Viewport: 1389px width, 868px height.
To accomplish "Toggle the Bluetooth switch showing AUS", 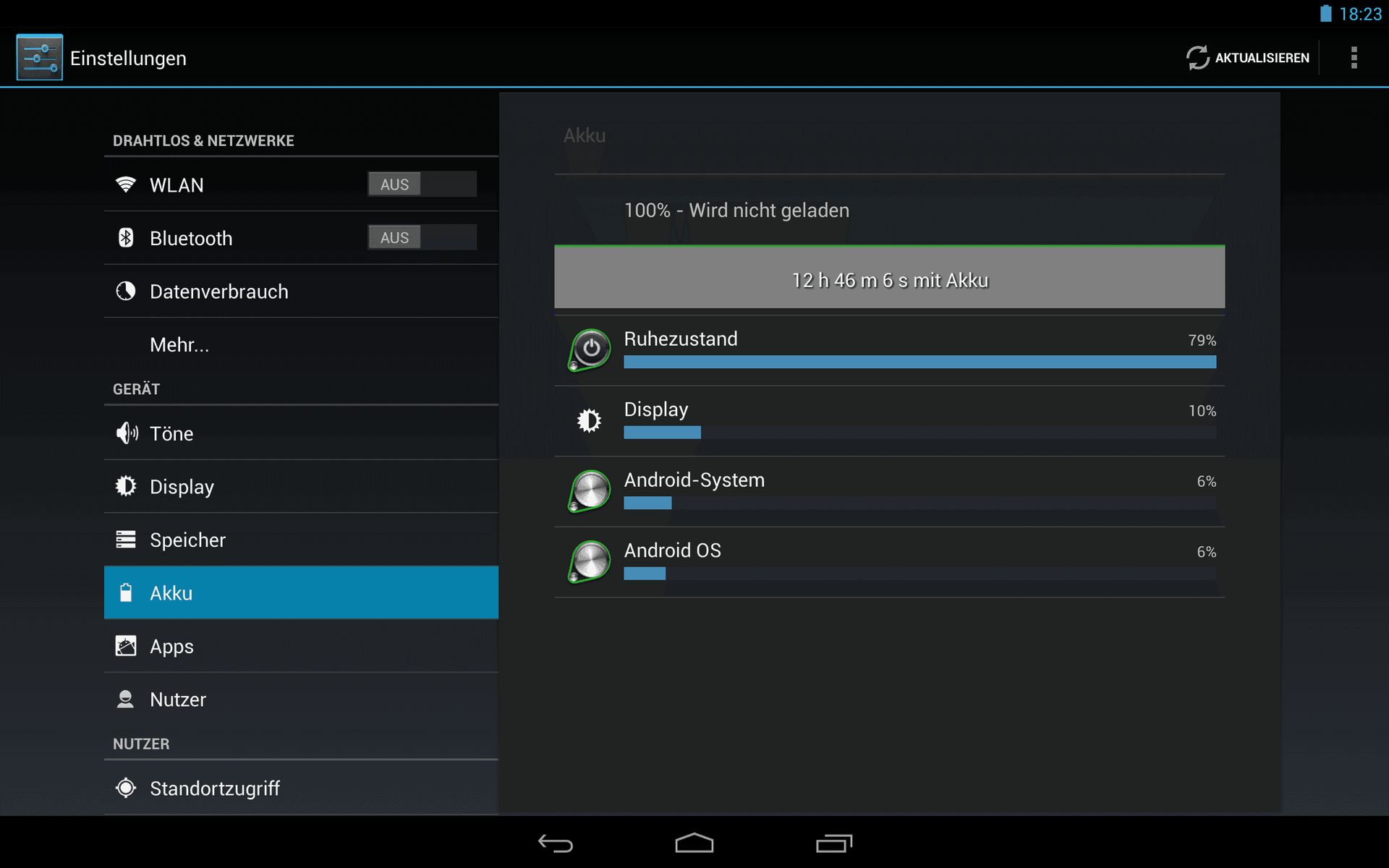I will [422, 237].
